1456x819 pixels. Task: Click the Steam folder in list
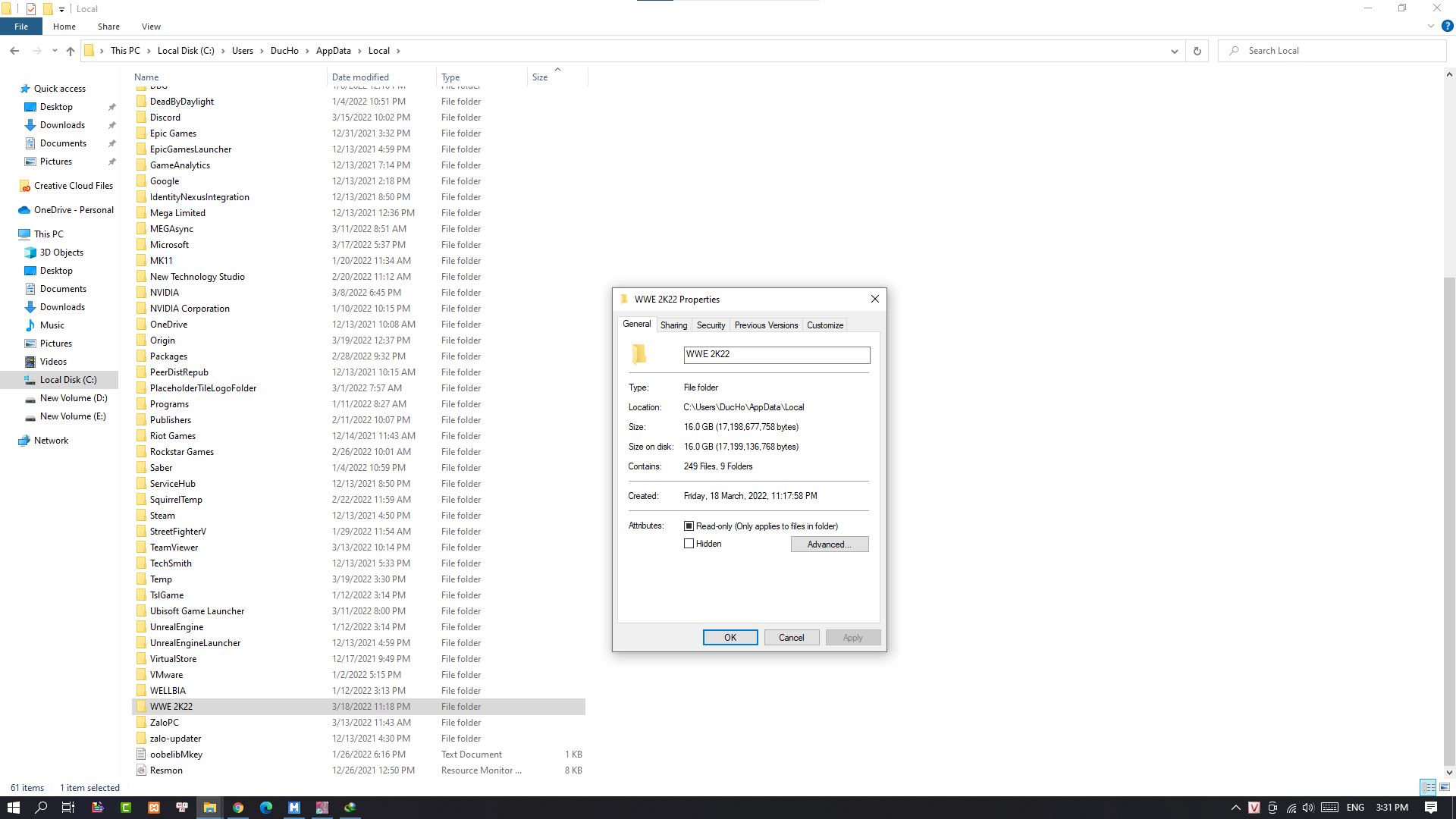click(x=162, y=515)
